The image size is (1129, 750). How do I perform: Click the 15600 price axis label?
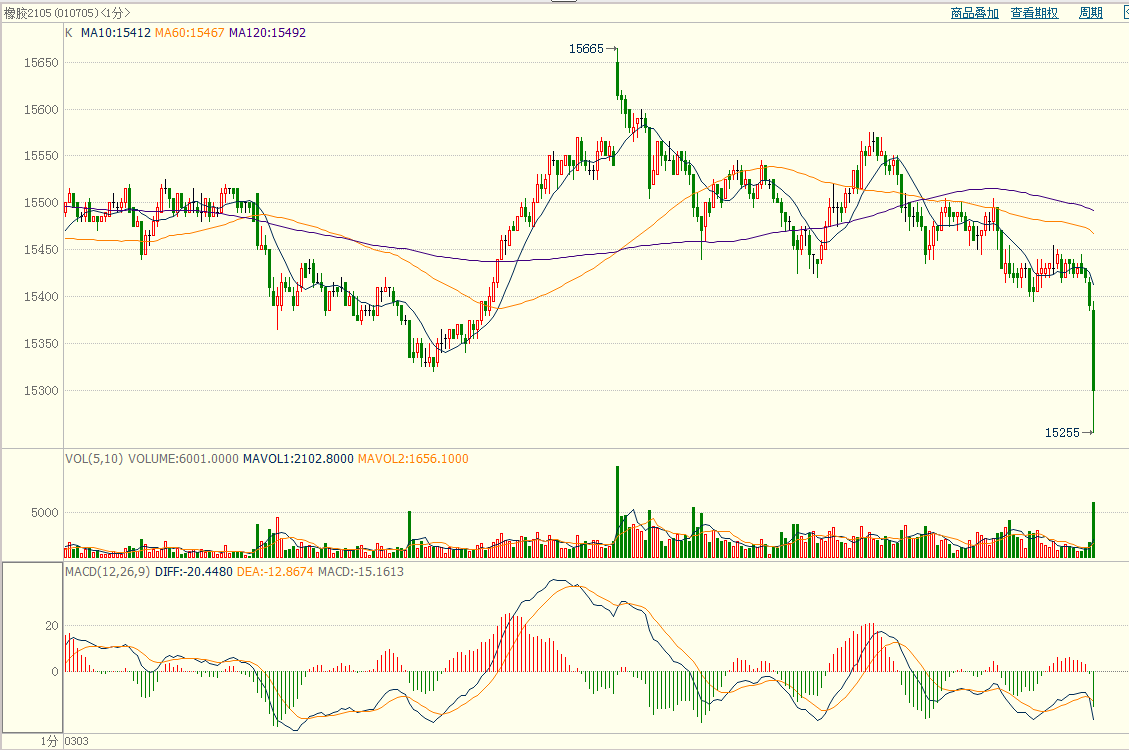[x=41, y=109]
